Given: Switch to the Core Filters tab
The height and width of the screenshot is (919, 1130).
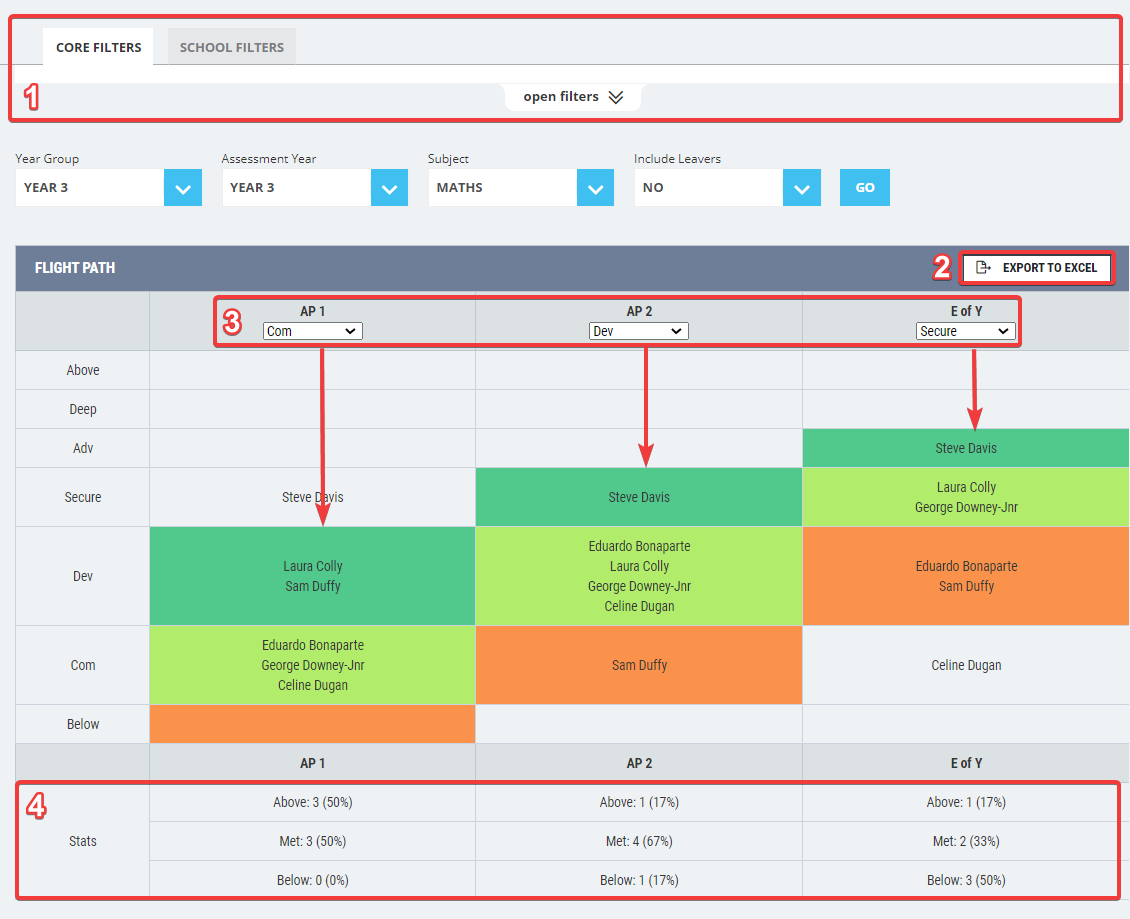Looking at the screenshot, I should click(x=98, y=47).
